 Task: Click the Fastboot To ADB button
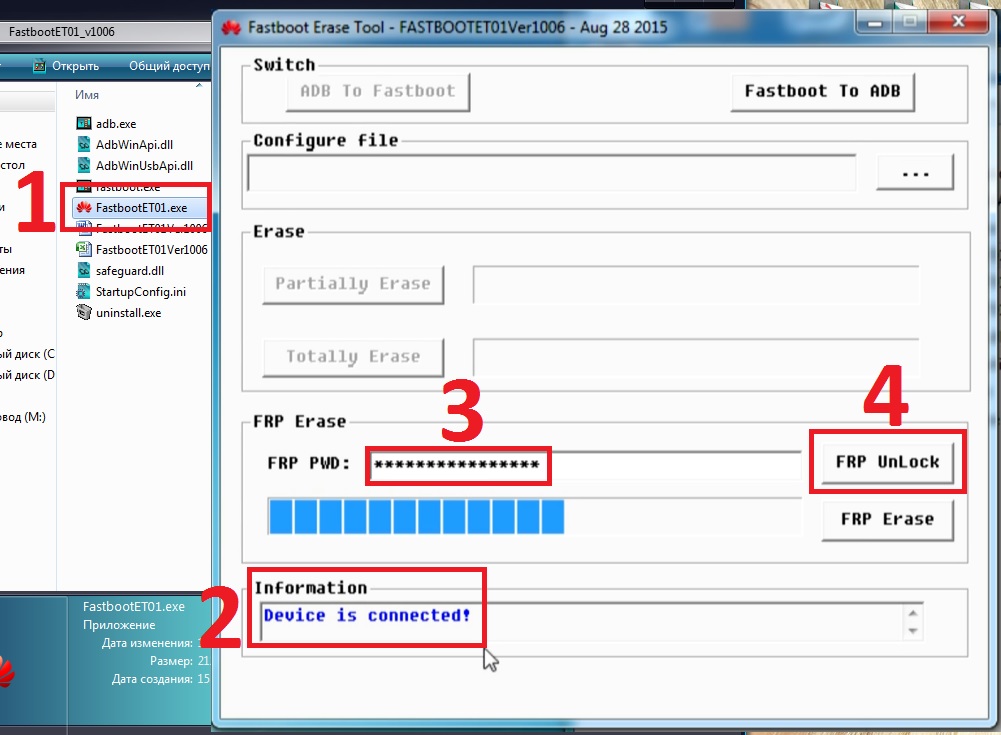(x=822, y=92)
